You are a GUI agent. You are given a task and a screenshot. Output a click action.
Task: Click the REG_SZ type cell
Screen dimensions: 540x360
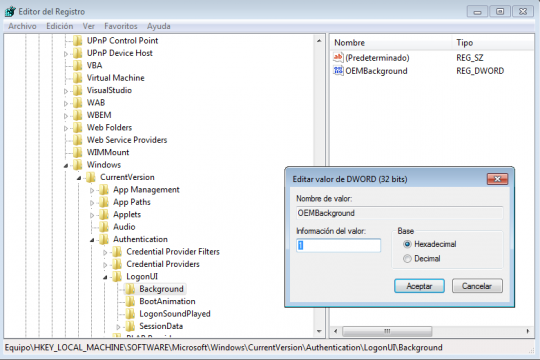[470, 58]
